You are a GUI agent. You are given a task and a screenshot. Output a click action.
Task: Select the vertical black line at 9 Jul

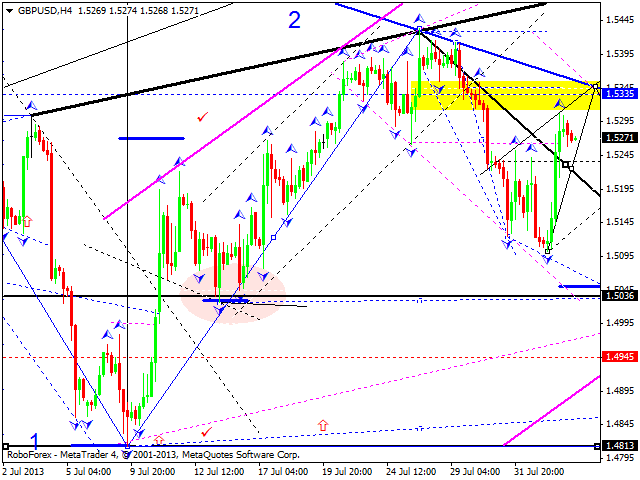pos(128,231)
